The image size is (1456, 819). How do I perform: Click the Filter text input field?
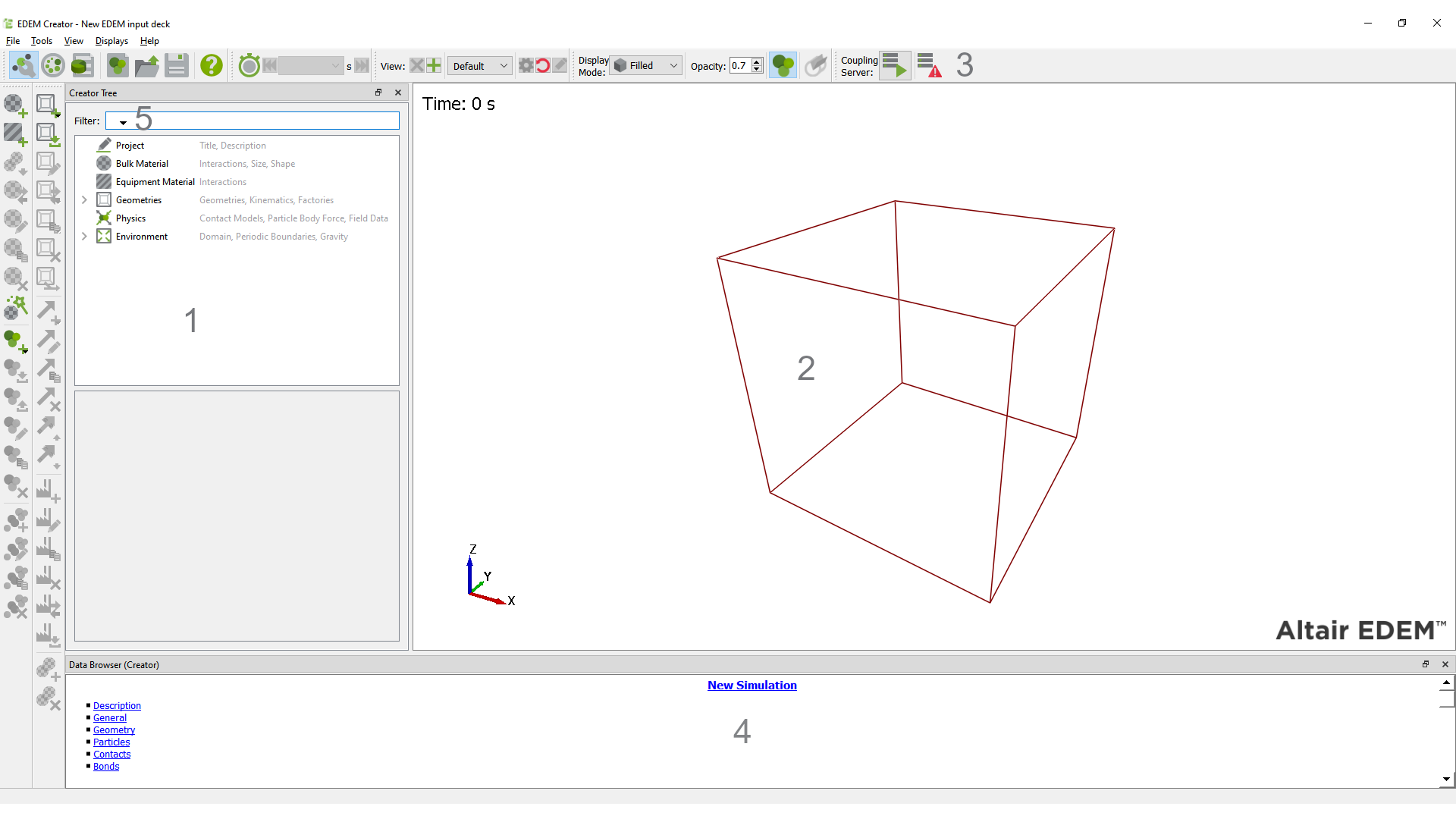[265, 121]
